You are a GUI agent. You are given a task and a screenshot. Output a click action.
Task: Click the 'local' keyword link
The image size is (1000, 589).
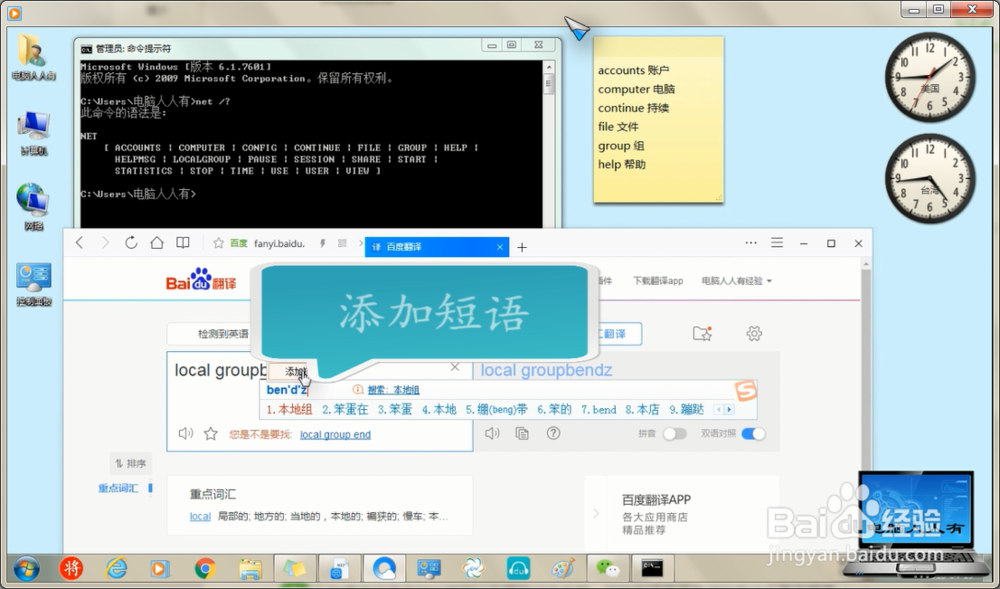pyautogui.click(x=200, y=516)
